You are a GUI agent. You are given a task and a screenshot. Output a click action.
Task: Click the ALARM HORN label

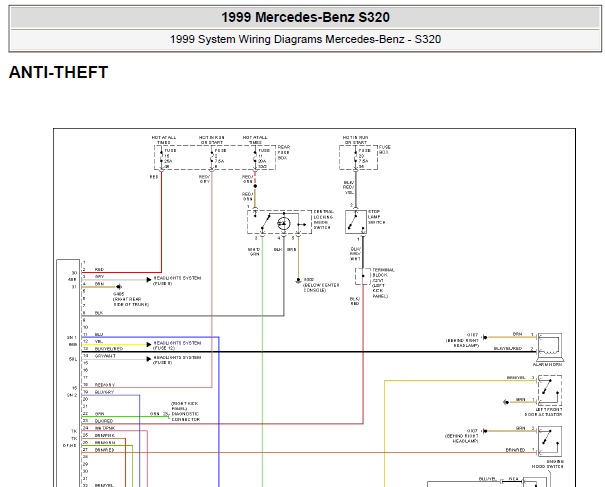coord(548,364)
